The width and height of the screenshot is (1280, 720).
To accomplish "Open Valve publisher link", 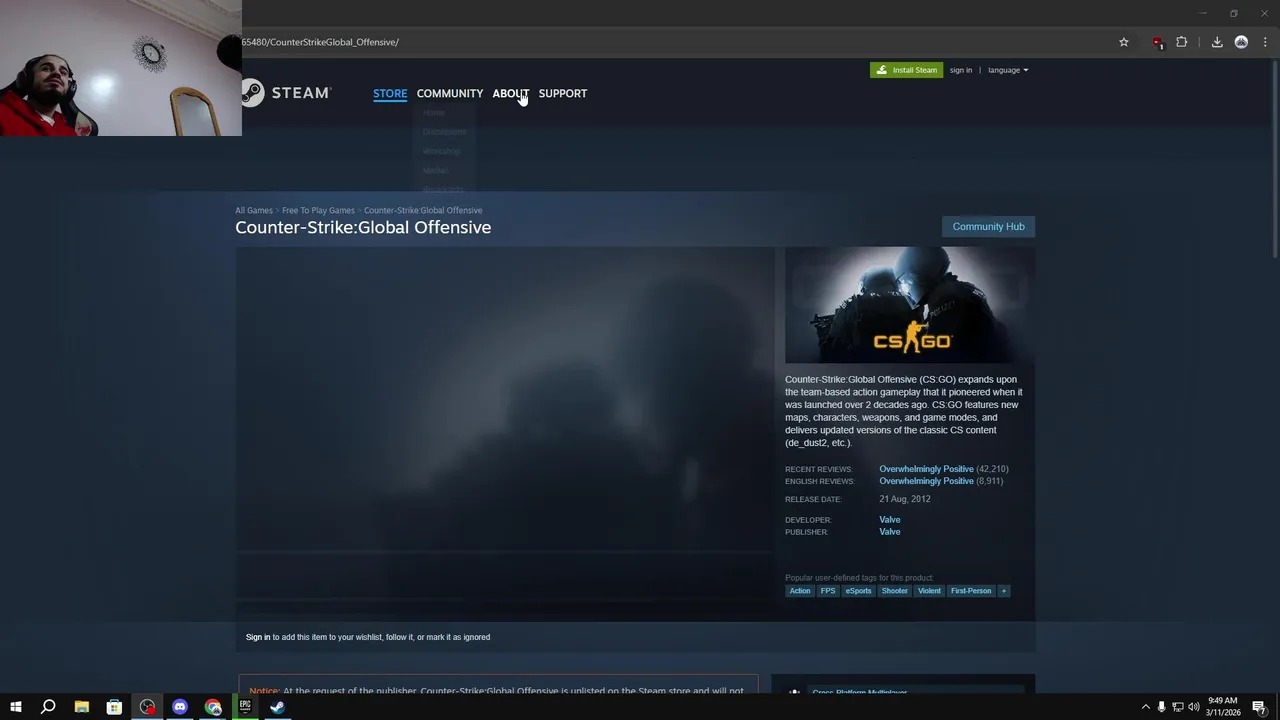I will click(890, 532).
